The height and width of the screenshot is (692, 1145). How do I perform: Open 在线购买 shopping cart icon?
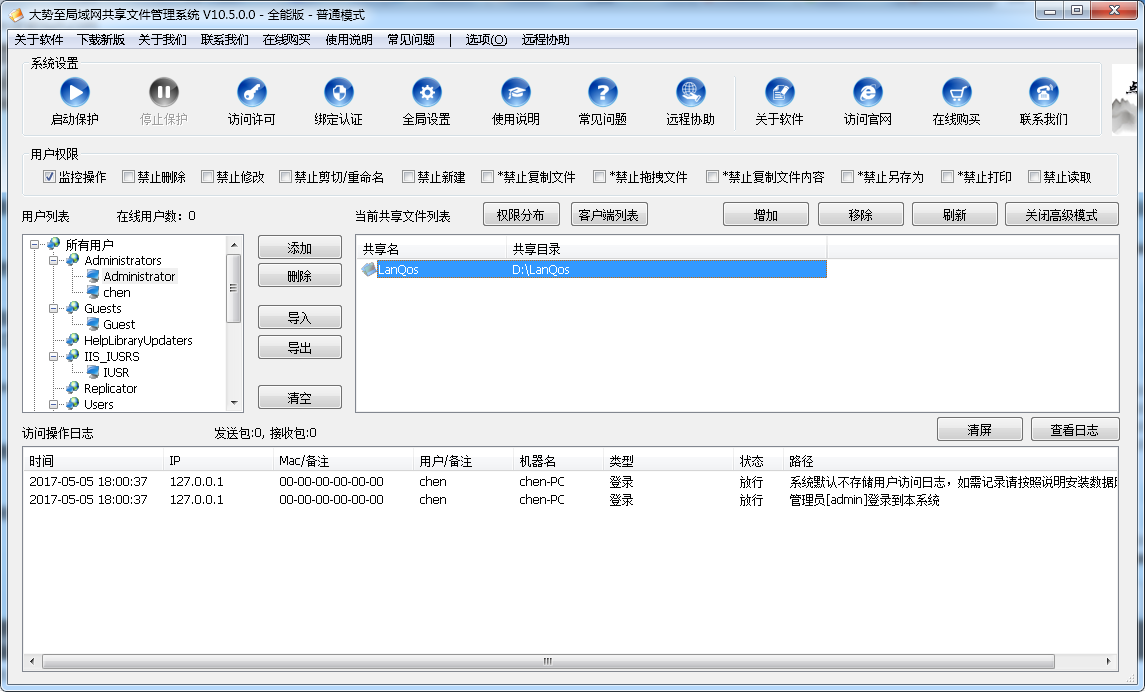[956, 93]
